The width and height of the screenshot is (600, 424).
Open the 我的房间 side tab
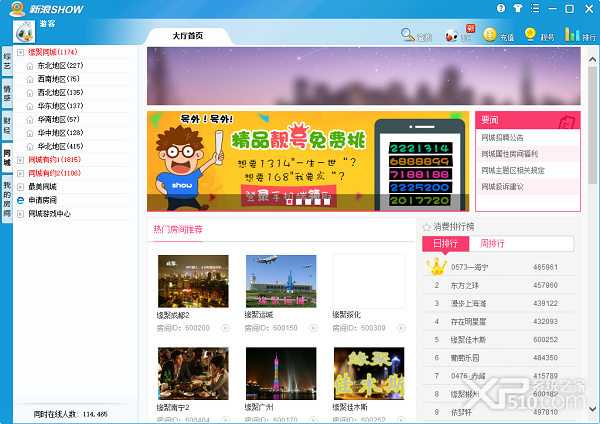pyautogui.click(x=7, y=199)
